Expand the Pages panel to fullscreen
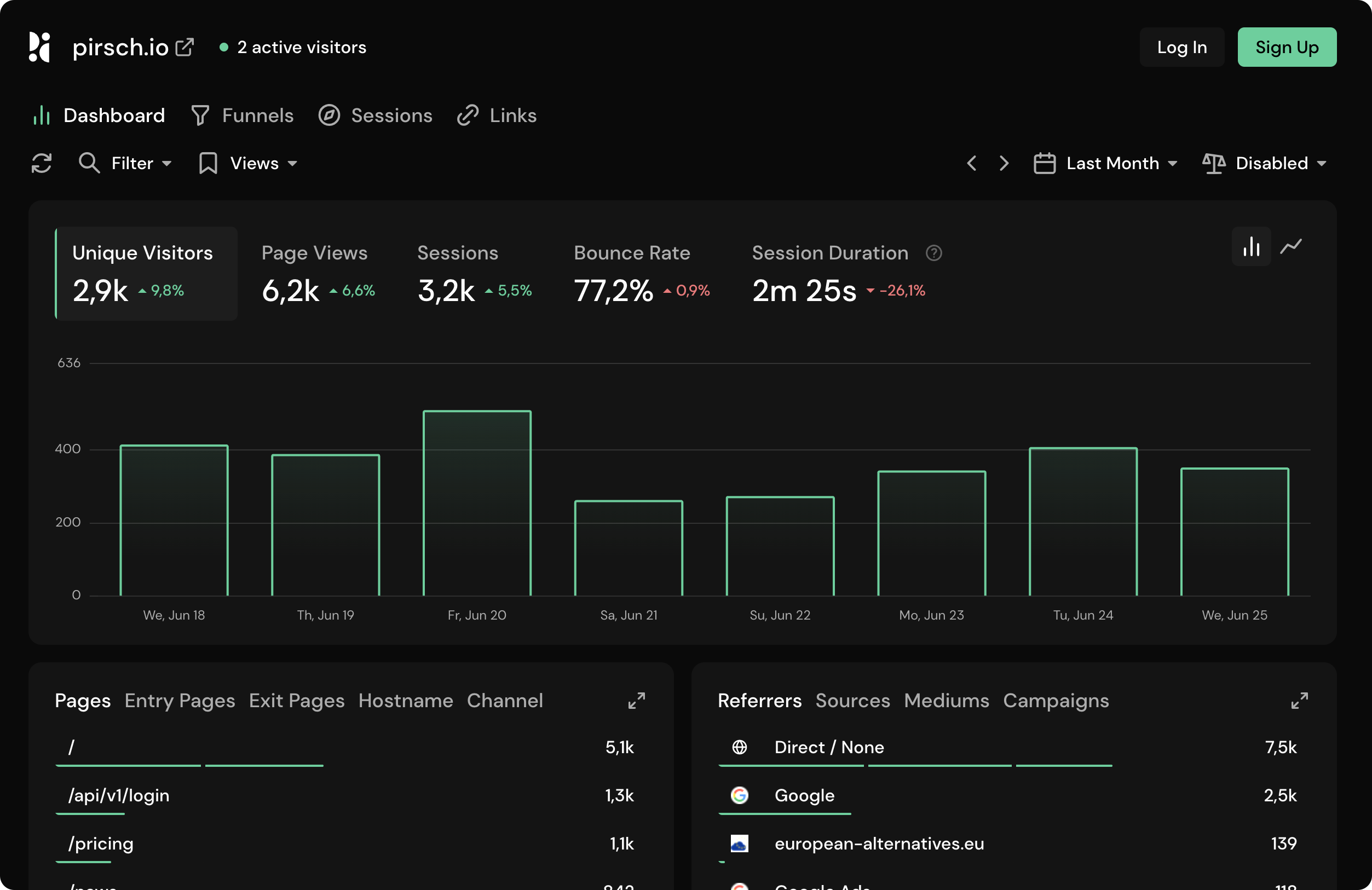 pos(636,701)
